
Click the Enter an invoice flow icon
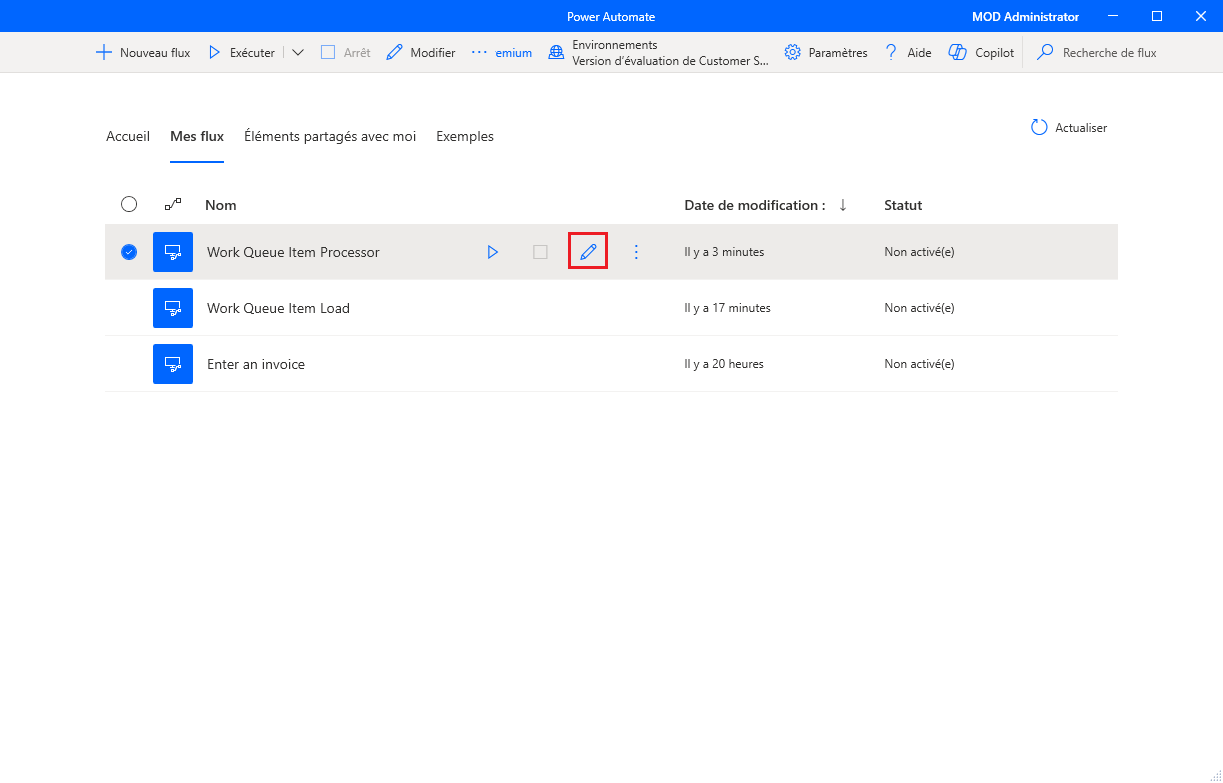coord(173,364)
